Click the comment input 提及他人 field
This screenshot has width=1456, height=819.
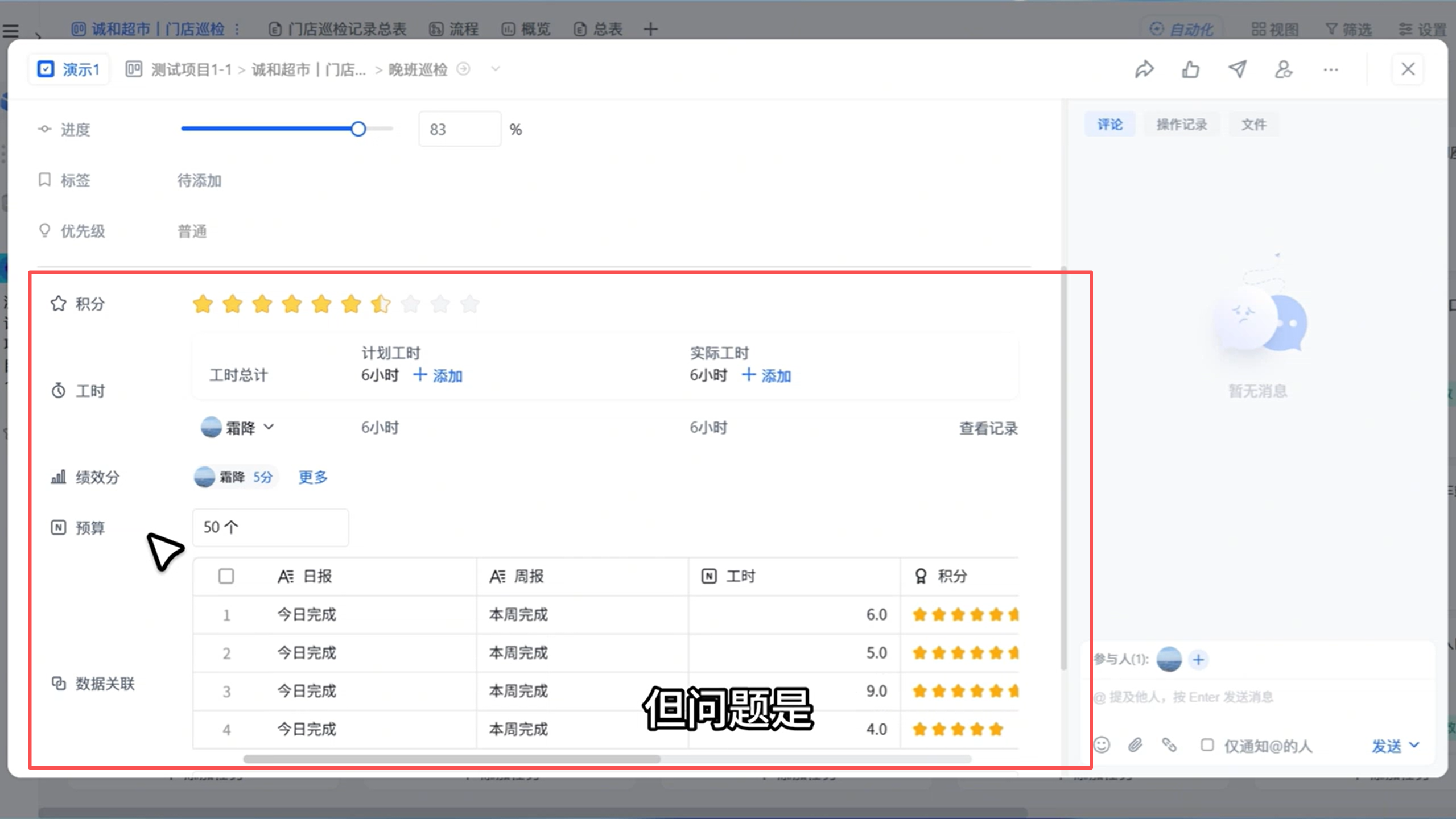[x=1257, y=697]
